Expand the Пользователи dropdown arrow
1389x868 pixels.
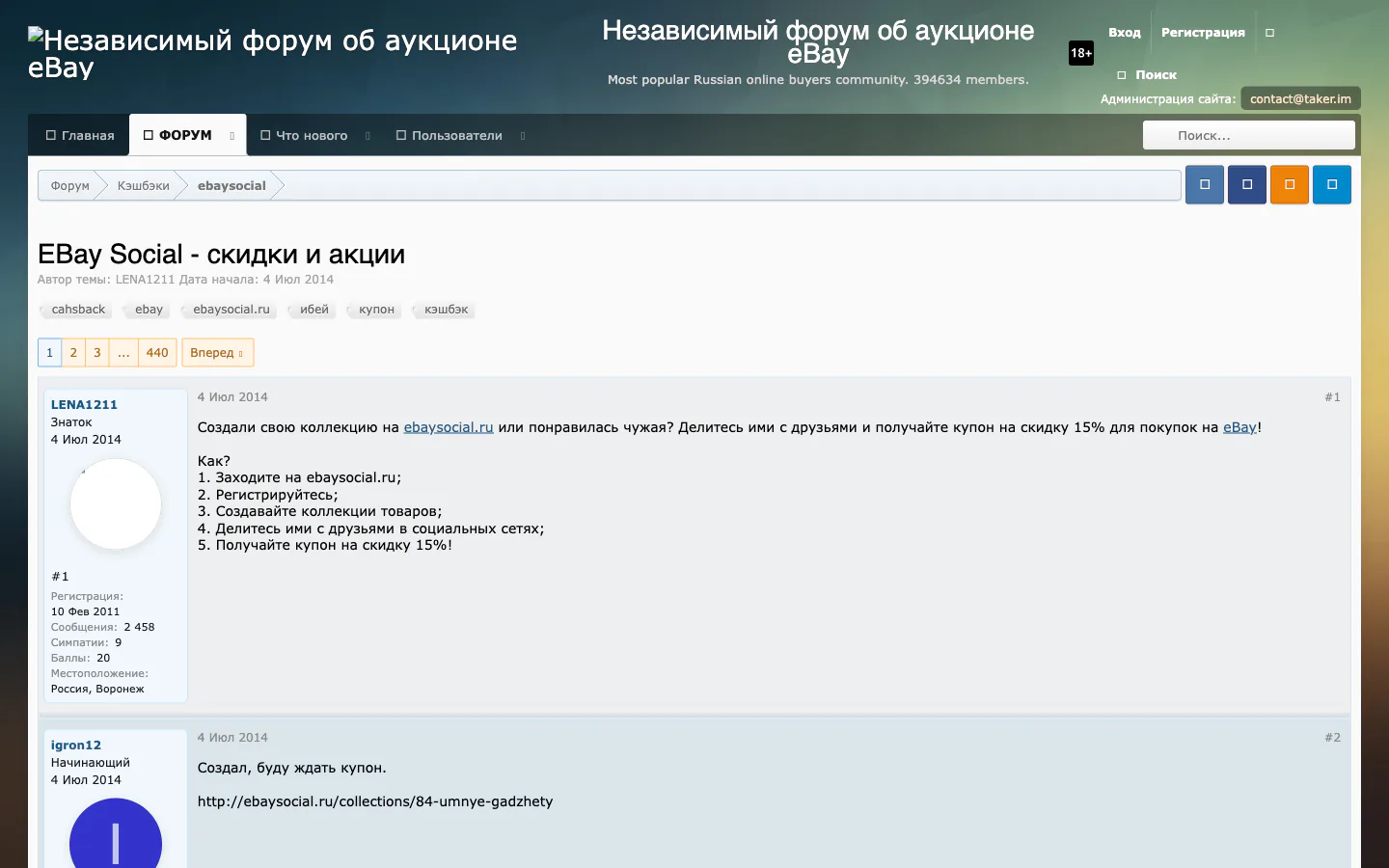[523, 136]
